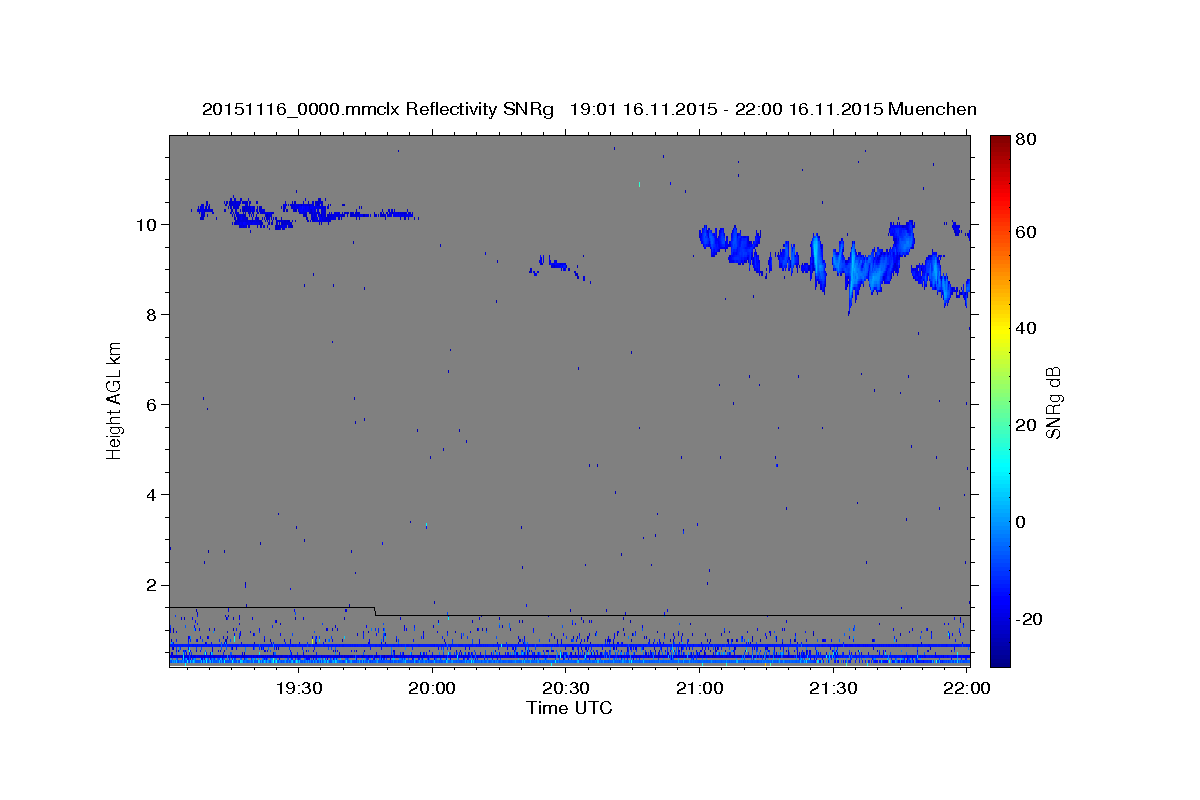Click the 21:30 time tick label
The image size is (1200, 800).
point(833,689)
